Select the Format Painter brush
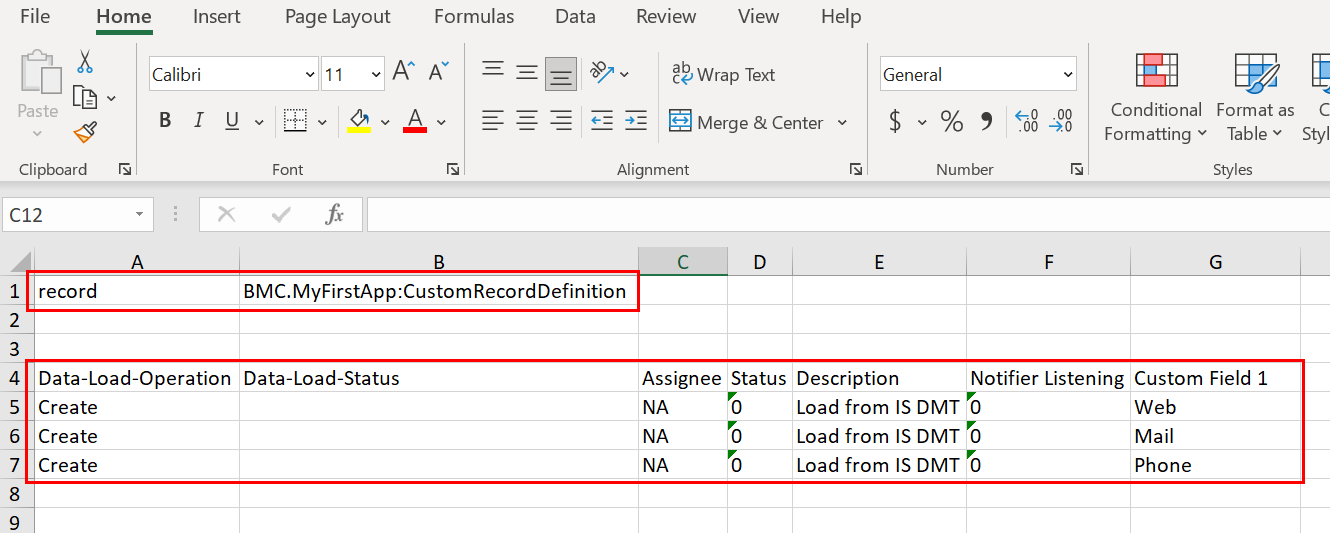 [x=85, y=132]
